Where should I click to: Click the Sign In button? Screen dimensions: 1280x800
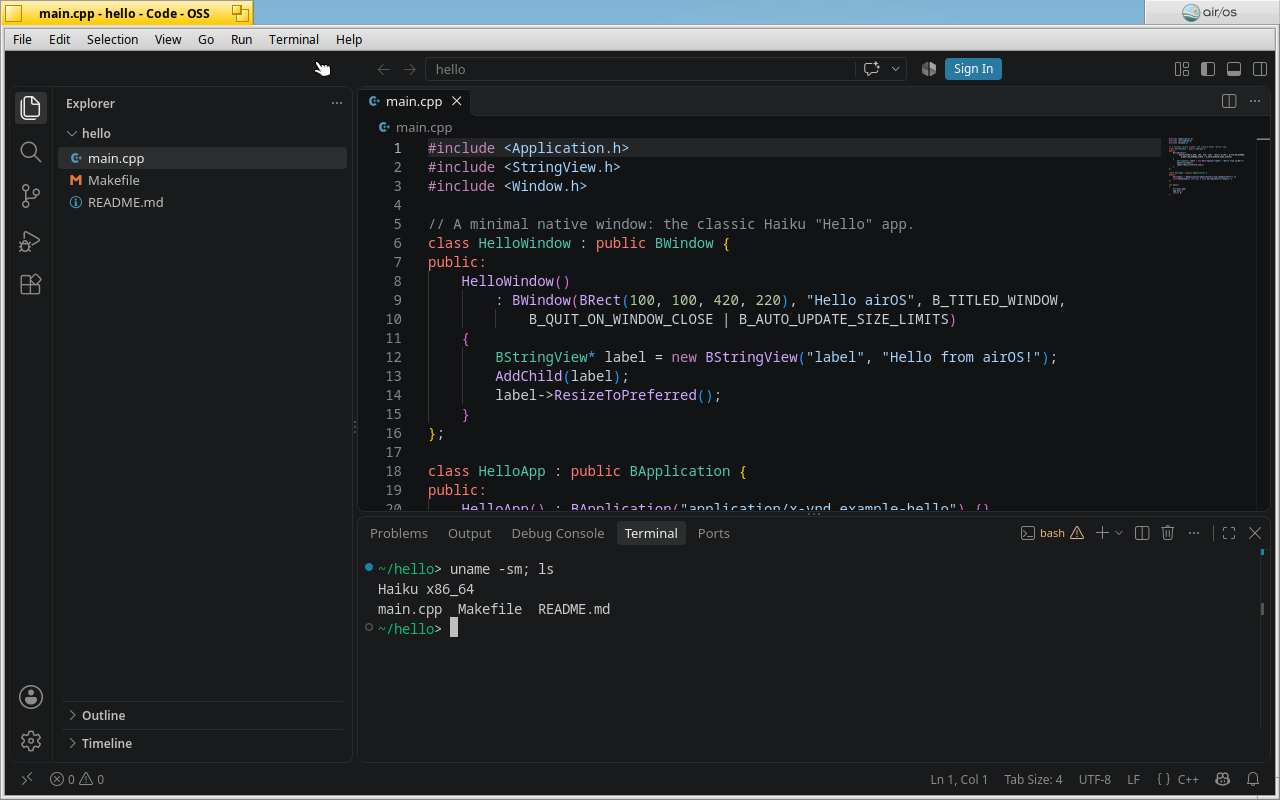click(973, 69)
